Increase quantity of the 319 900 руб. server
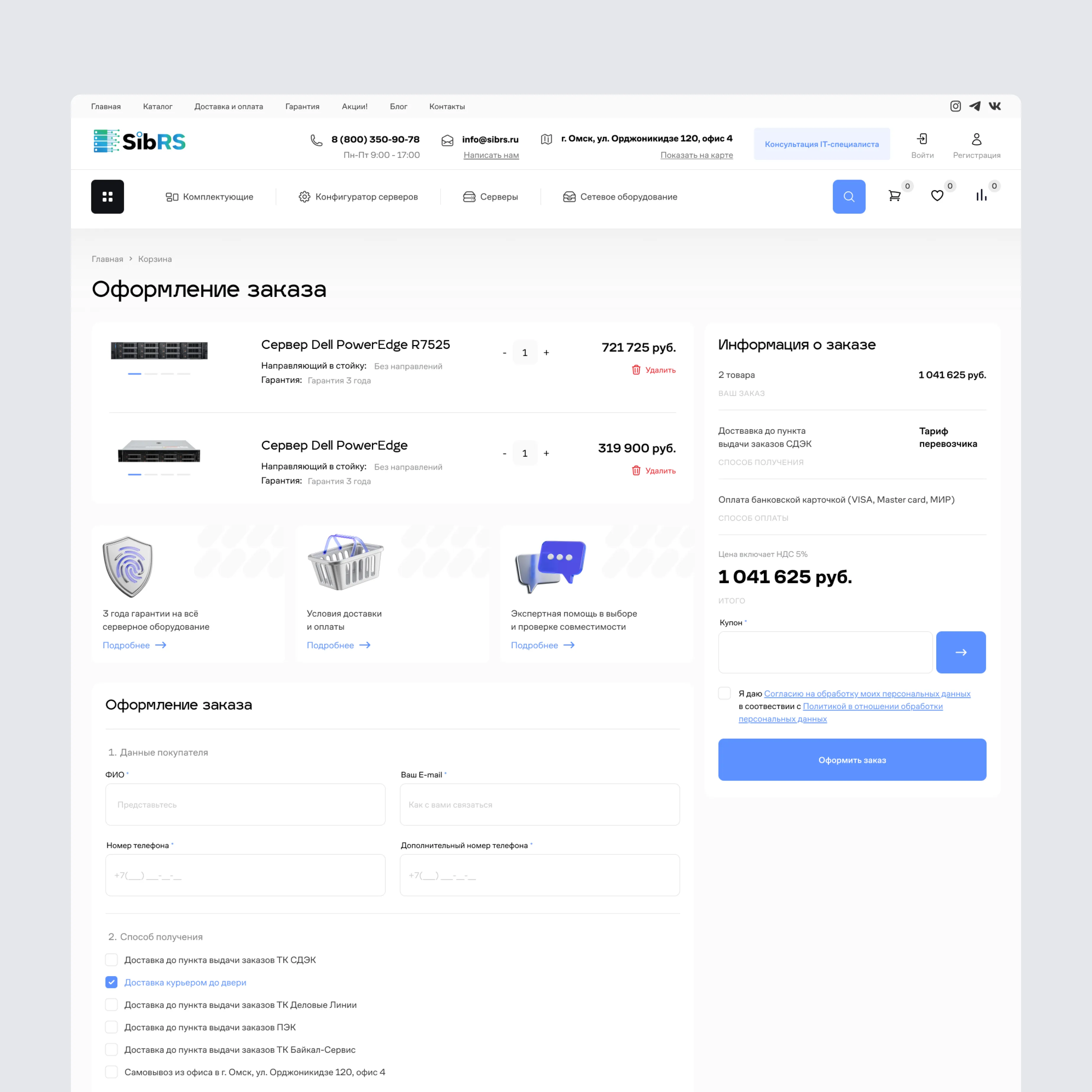This screenshot has width=1092, height=1092. (x=546, y=453)
